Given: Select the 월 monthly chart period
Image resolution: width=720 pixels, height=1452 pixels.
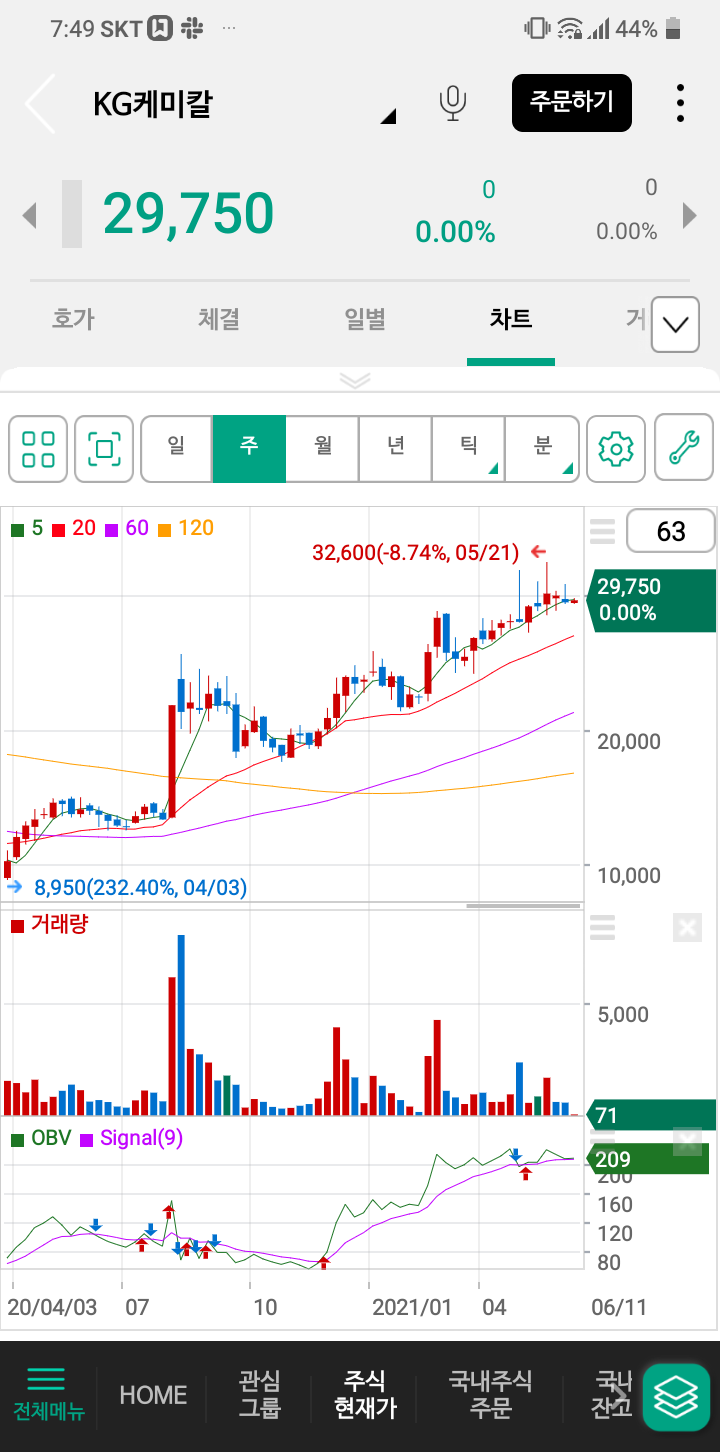Looking at the screenshot, I should tap(323, 449).
